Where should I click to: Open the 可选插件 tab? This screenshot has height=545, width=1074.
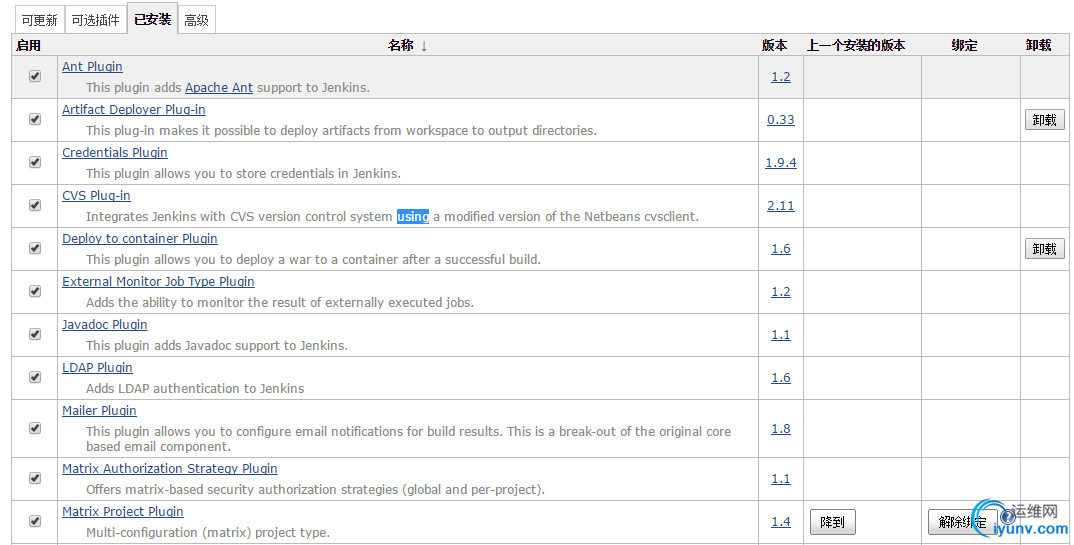coord(95,21)
